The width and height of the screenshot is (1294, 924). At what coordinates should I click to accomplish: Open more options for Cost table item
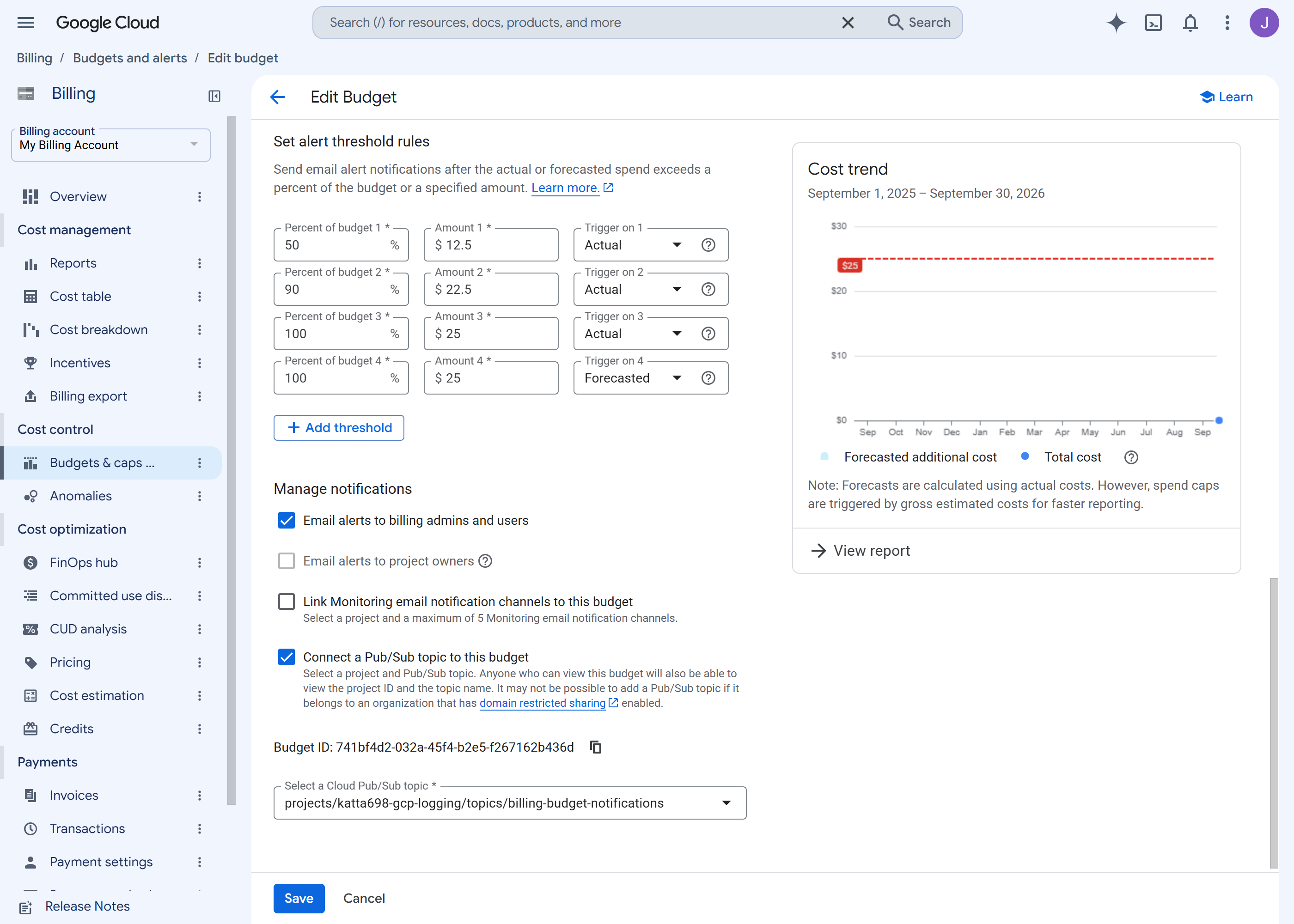pos(200,297)
